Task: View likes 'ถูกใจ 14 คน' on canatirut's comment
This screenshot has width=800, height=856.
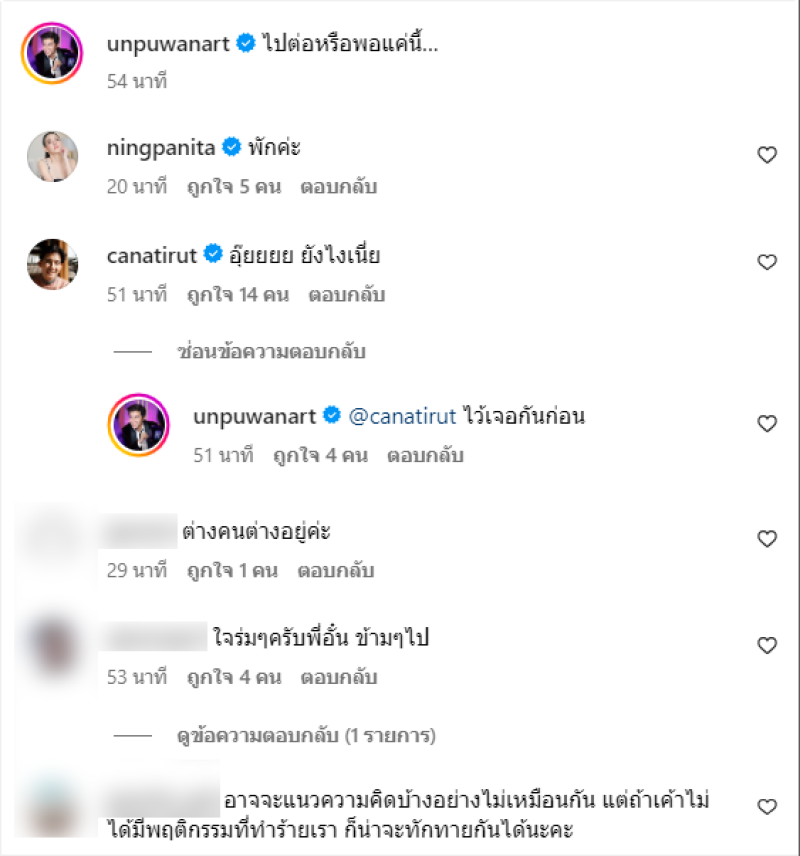Action: 238,295
